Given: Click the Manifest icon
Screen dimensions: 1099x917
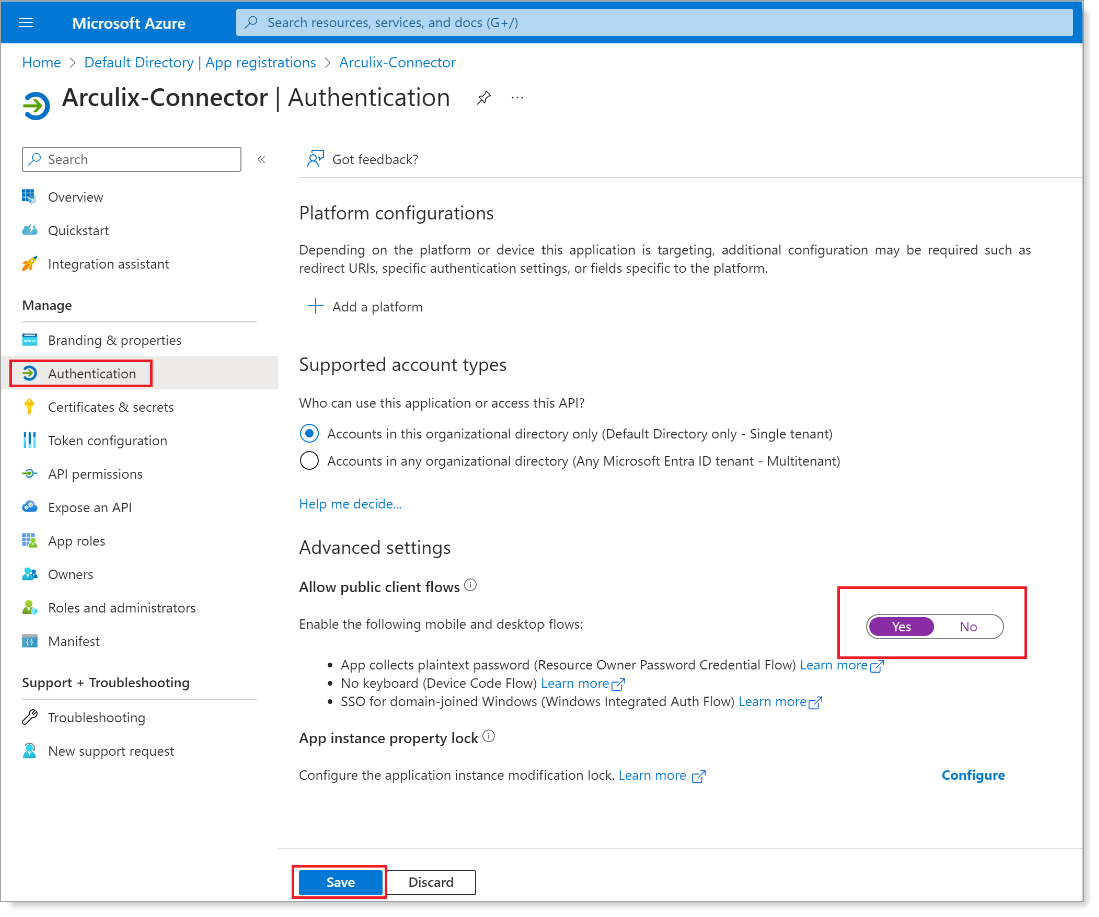Looking at the screenshot, I should 29,641.
